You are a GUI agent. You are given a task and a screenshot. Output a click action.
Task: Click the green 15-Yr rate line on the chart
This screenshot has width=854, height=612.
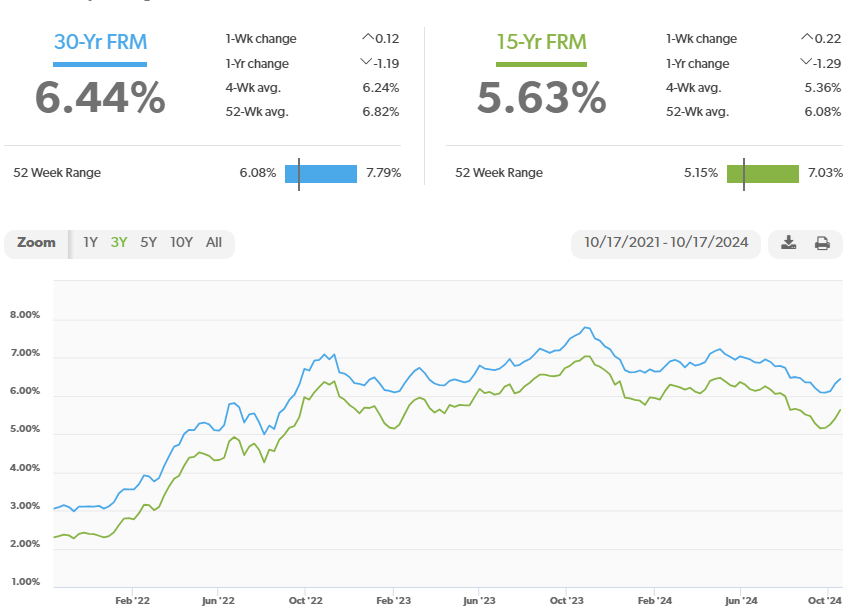pyautogui.click(x=588, y=356)
